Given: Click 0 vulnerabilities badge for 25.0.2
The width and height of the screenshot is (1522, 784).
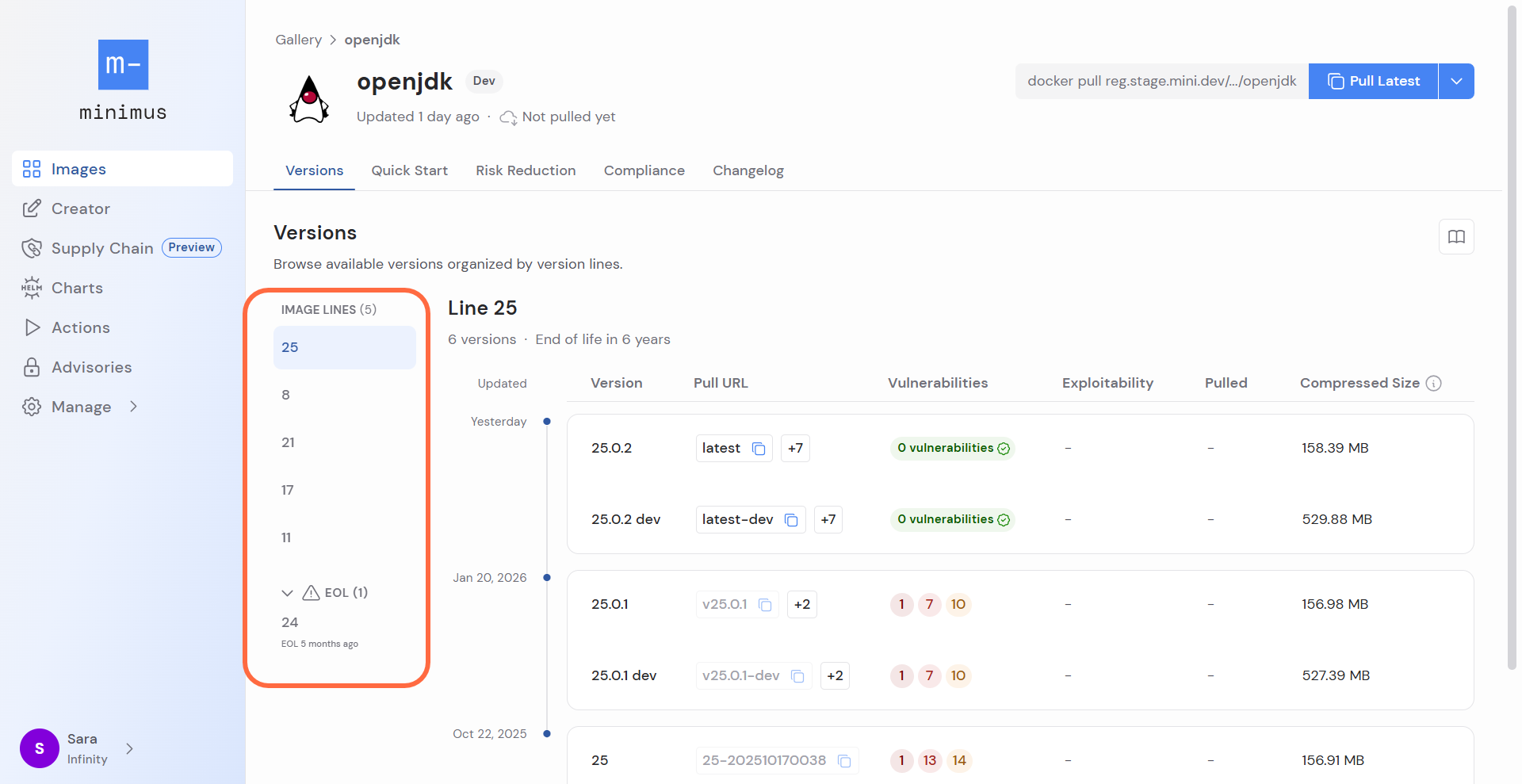Looking at the screenshot, I should click(953, 448).
